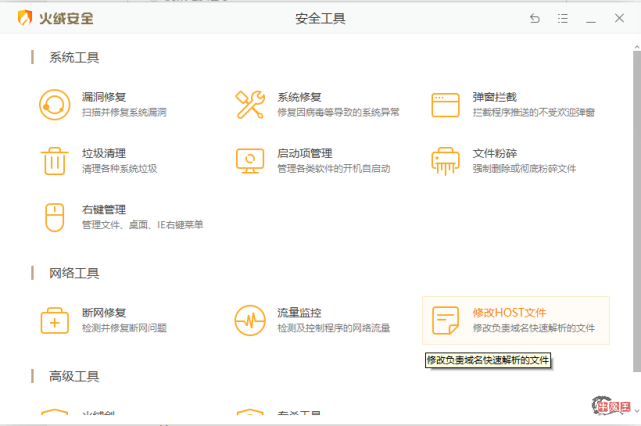Image resolution: width=641 pixels, height=426 pixels.
Task: Minimize the 安全工具 window
Action: click(591, 21)
